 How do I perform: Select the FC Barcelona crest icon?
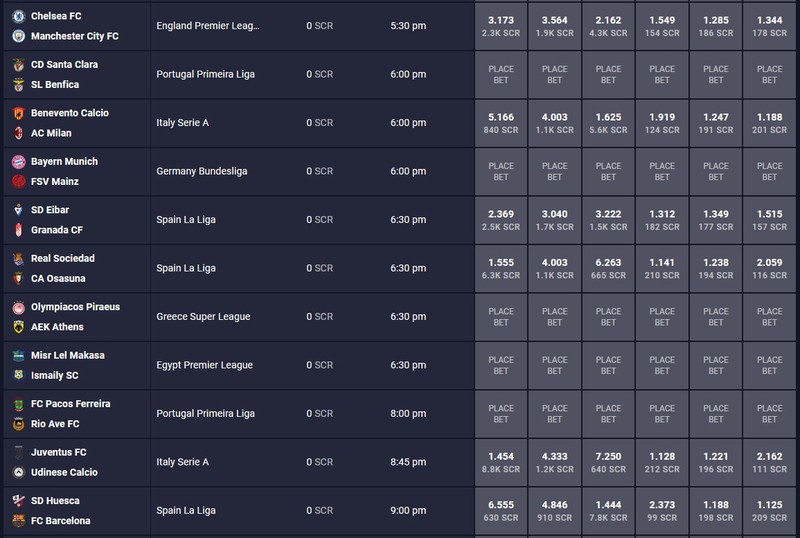coord(19,521)
